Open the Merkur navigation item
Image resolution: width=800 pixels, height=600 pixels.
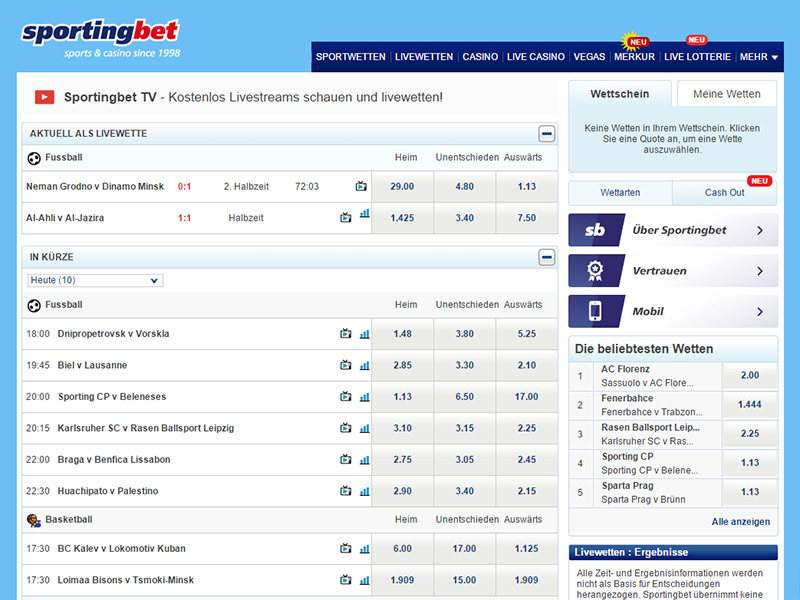pyautogui.click(x=634, y=57)
